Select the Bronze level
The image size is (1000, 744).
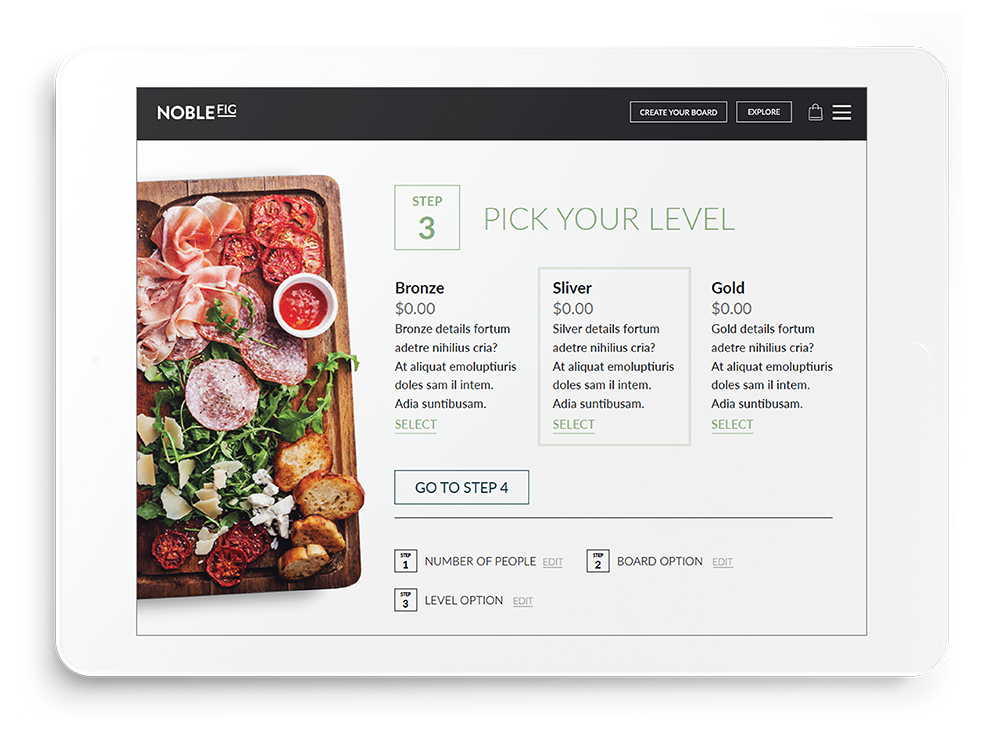click(415, 425)
